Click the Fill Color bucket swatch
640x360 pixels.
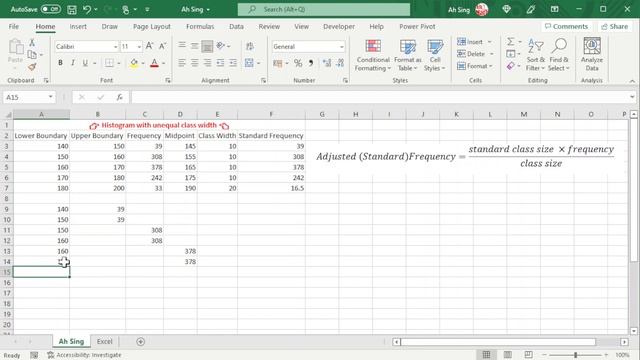[134, 63]
